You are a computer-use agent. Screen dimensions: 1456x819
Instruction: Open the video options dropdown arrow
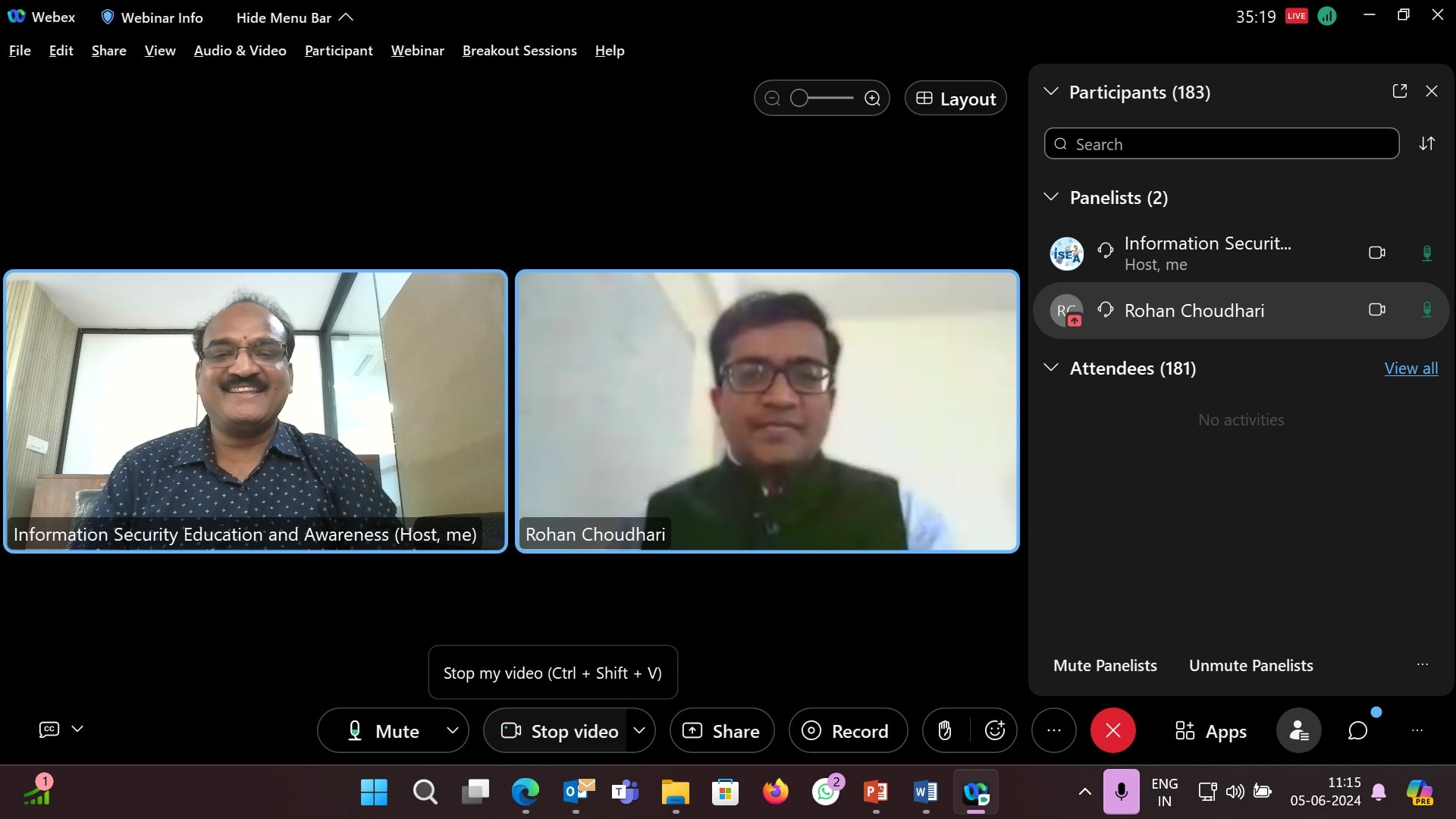639,730
